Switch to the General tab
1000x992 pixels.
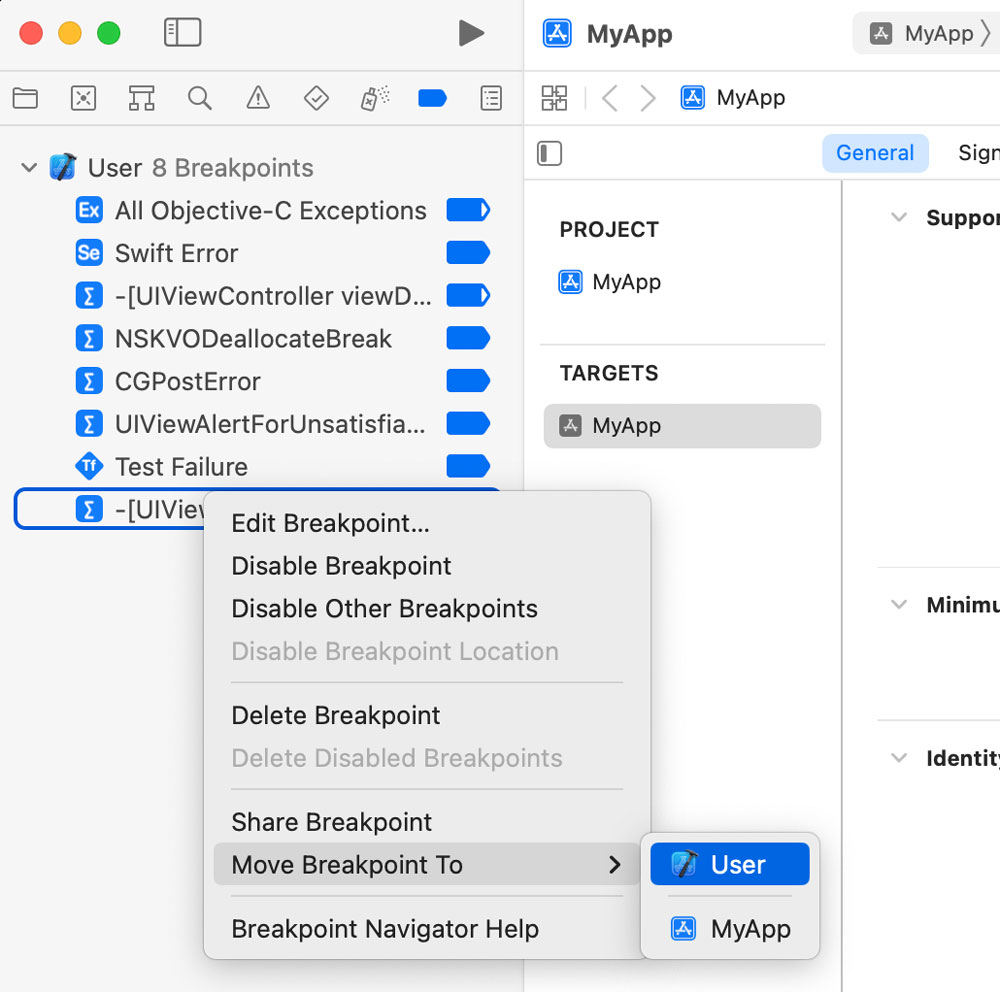875,153
